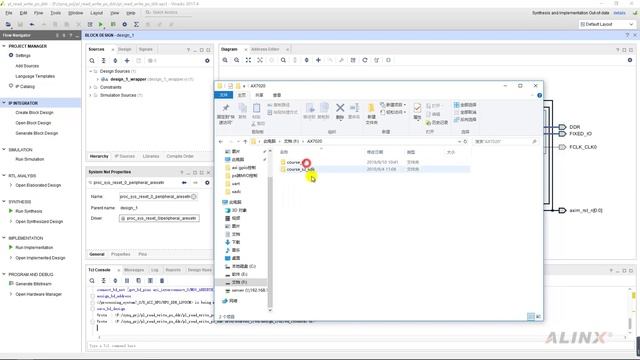Switch to Messages tab

point(134,270)
